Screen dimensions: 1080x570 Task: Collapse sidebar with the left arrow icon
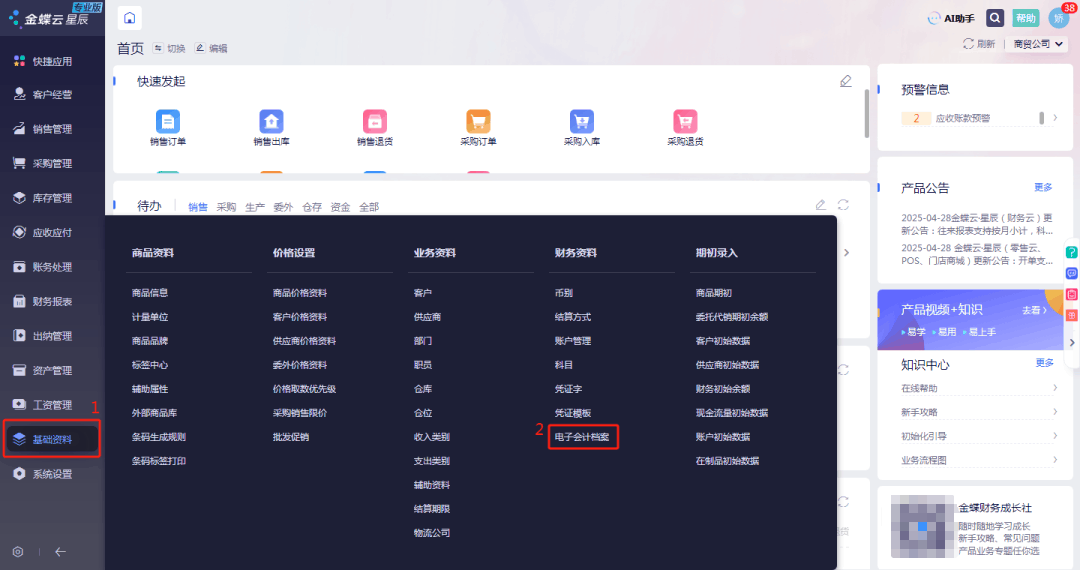click(60, 551)
